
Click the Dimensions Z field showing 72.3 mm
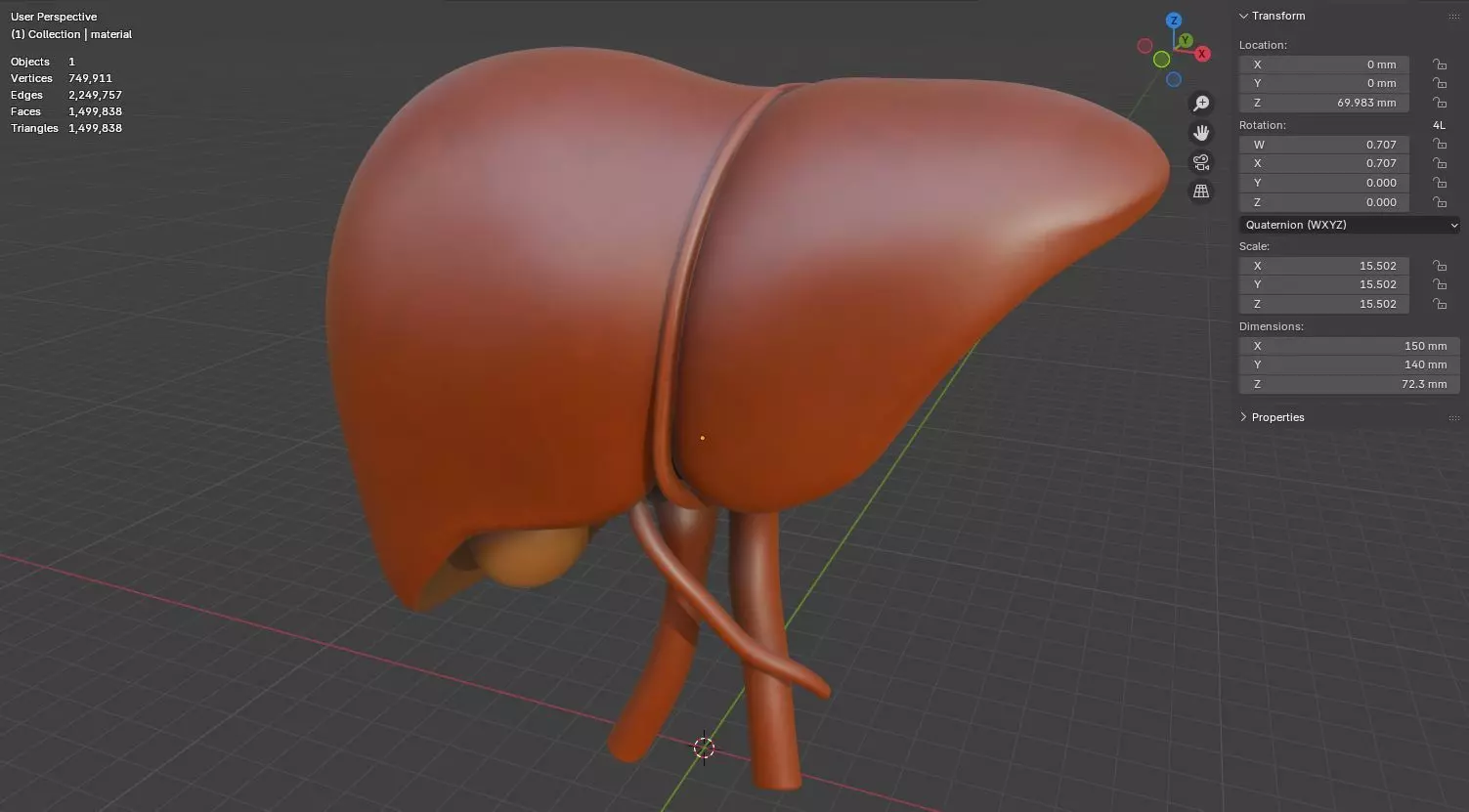1350,384
